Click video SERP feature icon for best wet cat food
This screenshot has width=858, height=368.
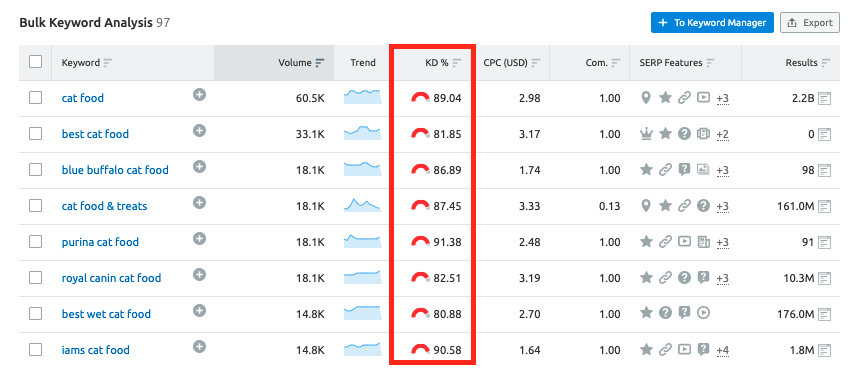click(x=704, y=313)
